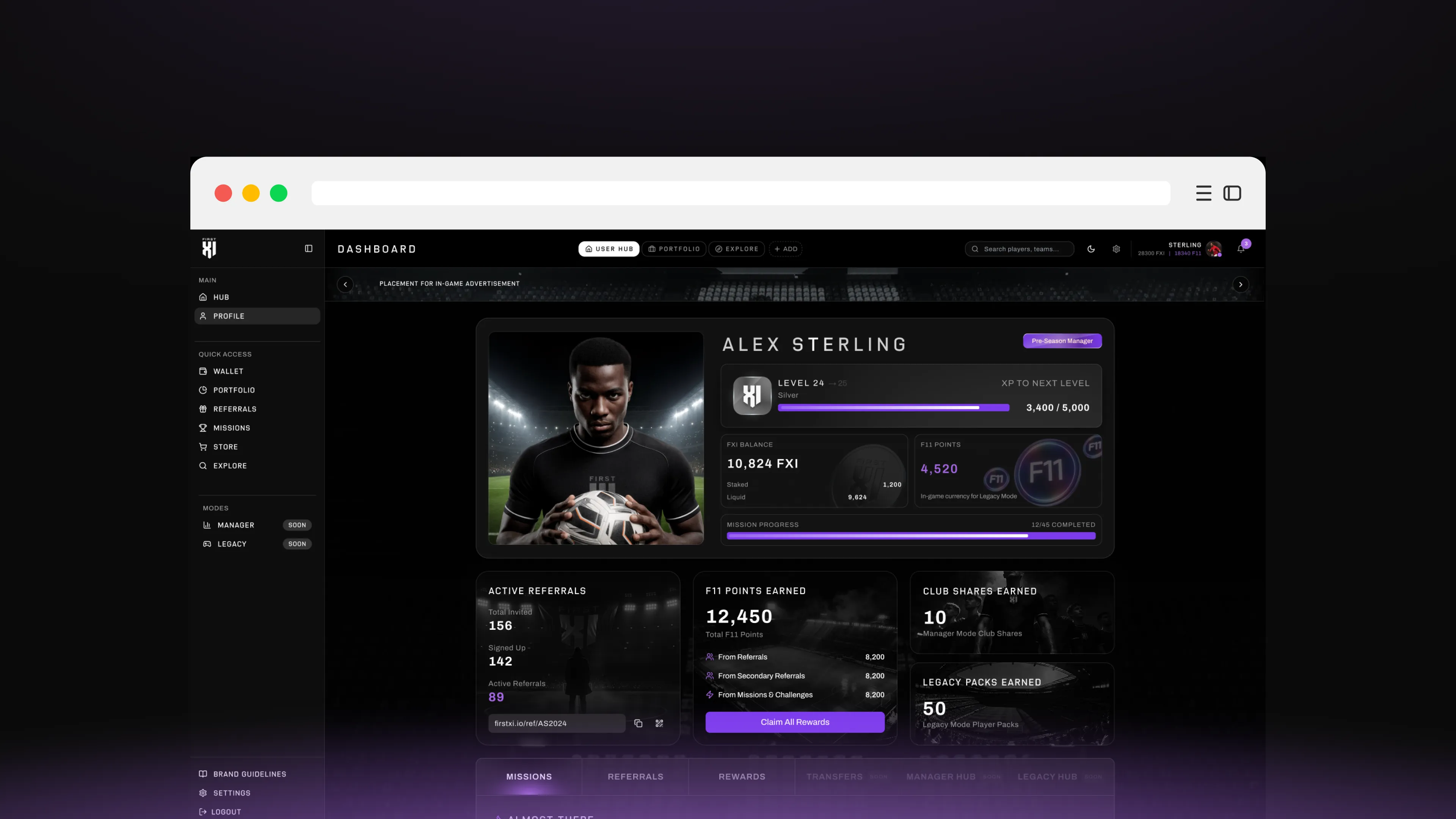Click the First XI logo

[209, 248]
